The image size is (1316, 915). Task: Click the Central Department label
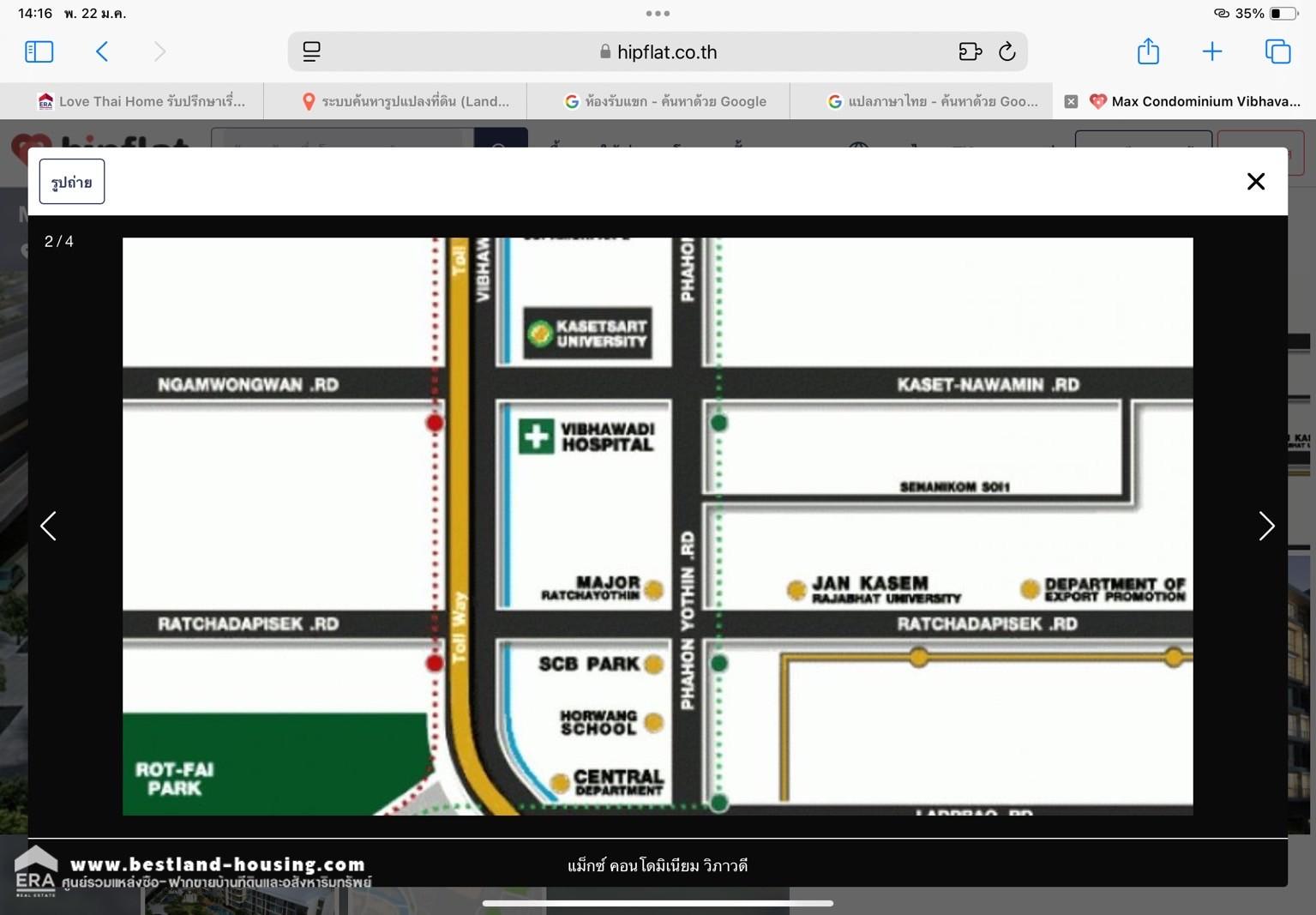point(618,782)
